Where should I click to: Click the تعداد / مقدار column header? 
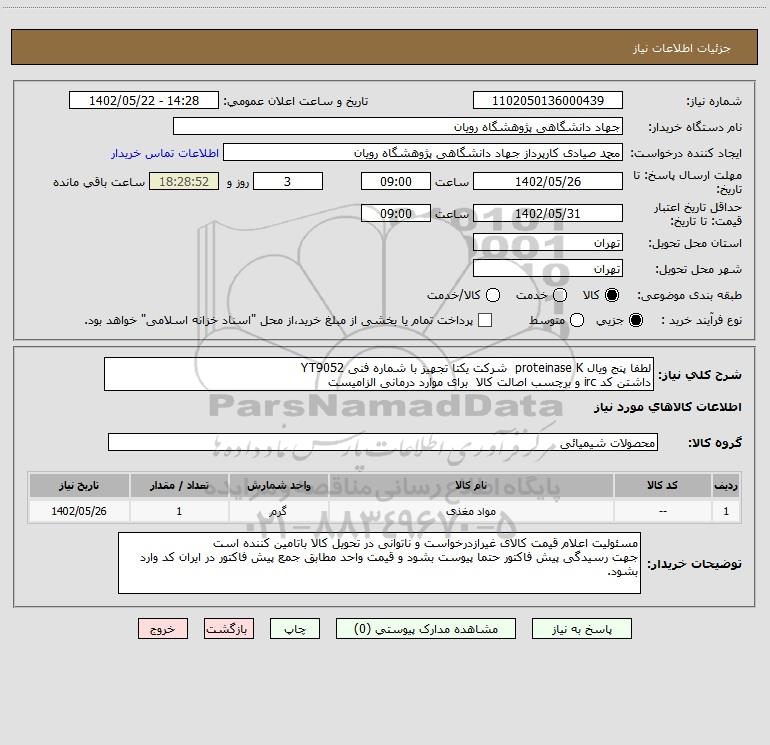pos(179,485)
